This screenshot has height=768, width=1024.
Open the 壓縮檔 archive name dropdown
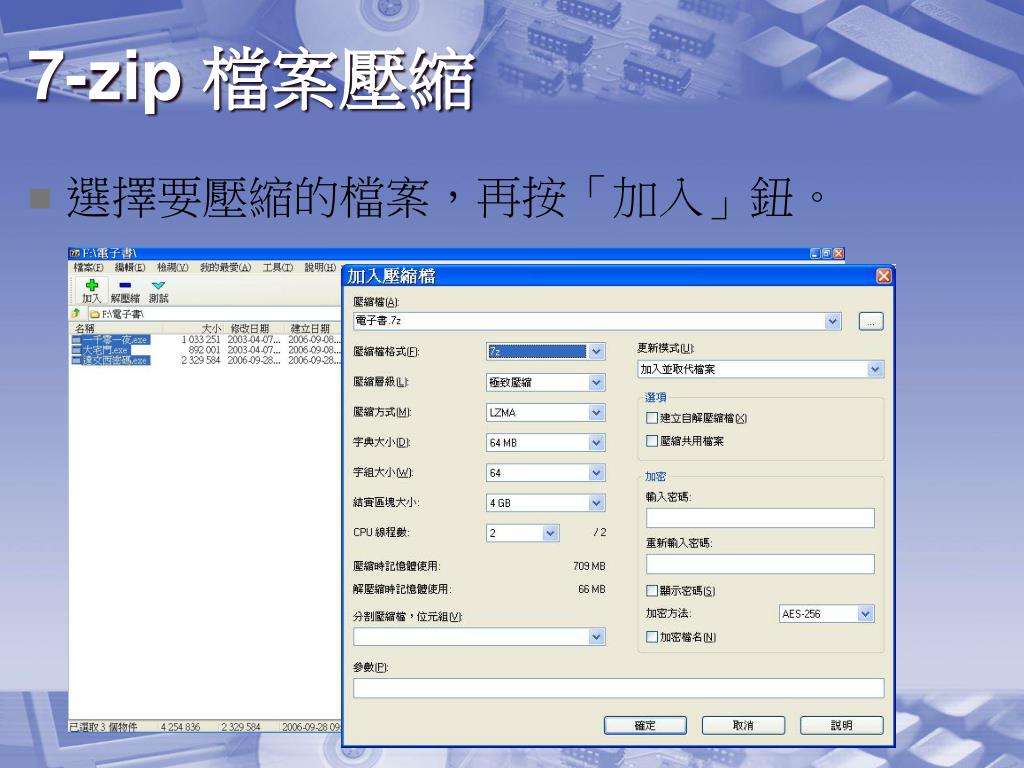pyautogui.click(x=832, y=321)
